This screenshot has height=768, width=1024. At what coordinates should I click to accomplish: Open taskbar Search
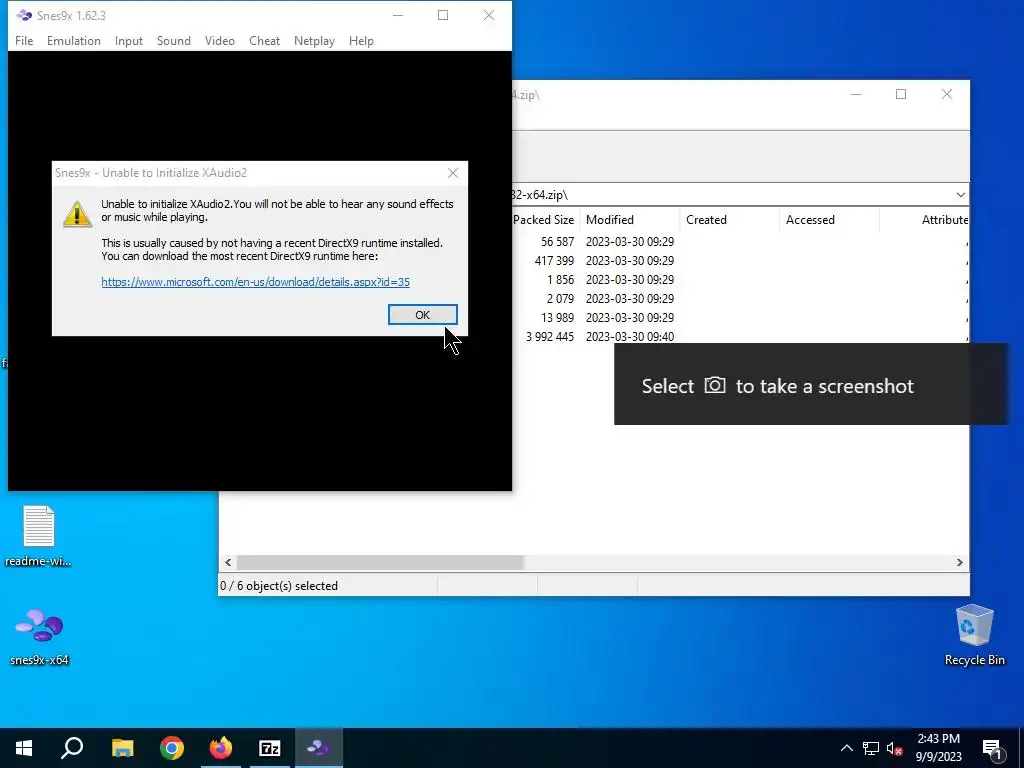(x=72, y=748)
